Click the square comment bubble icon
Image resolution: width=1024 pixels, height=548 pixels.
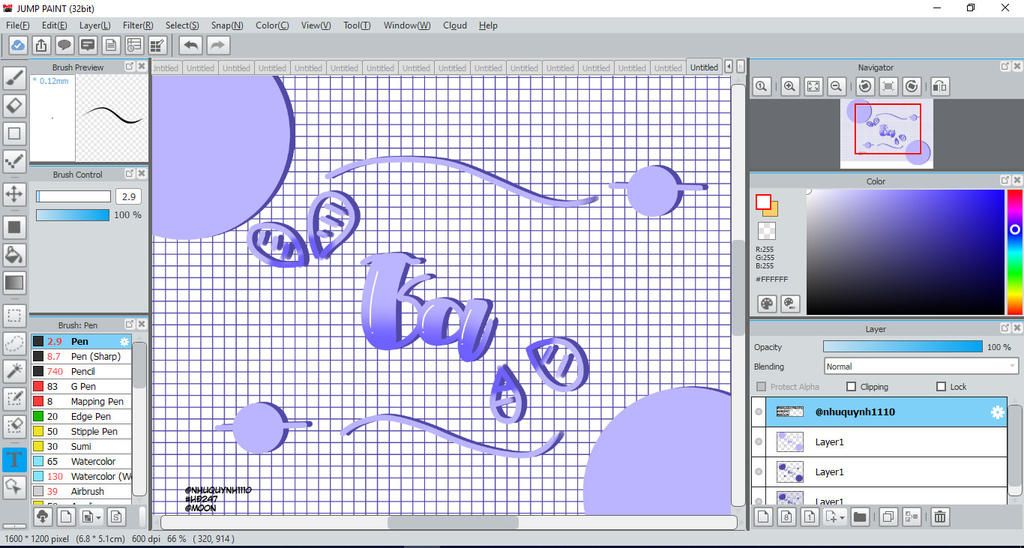88,45
